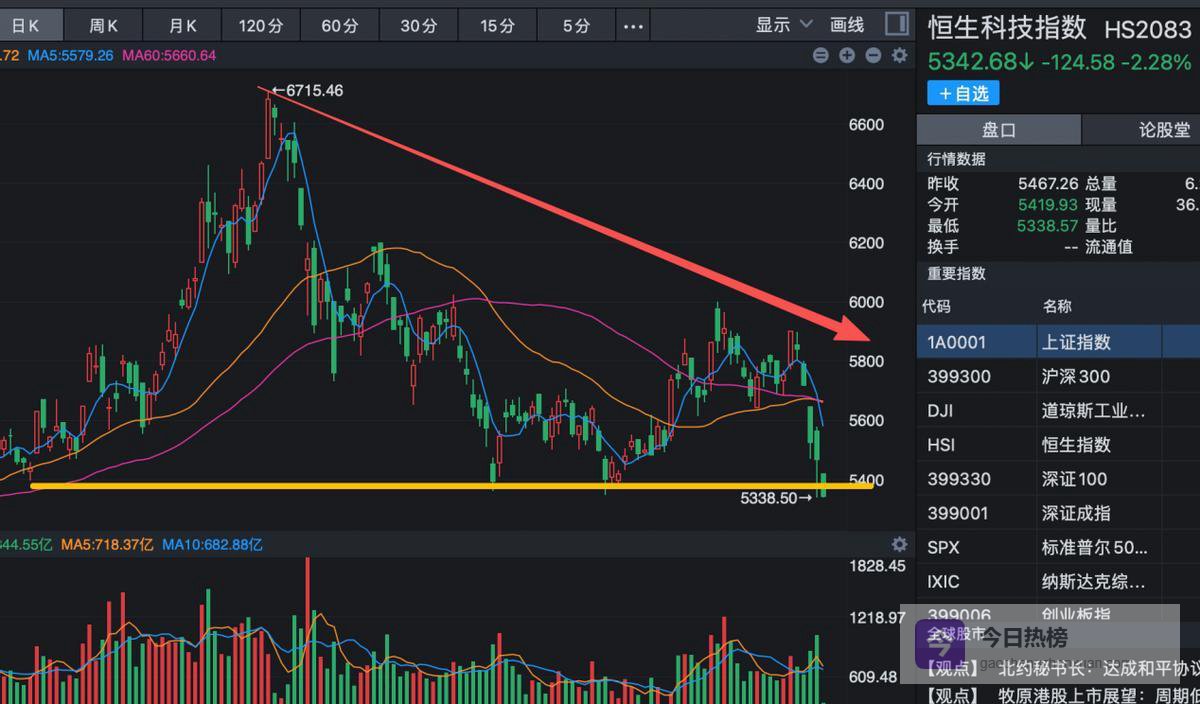Select 道琼斯工业 index row
The height and width of the screenshot is (704, 1200).
[x=1058, y=410]
